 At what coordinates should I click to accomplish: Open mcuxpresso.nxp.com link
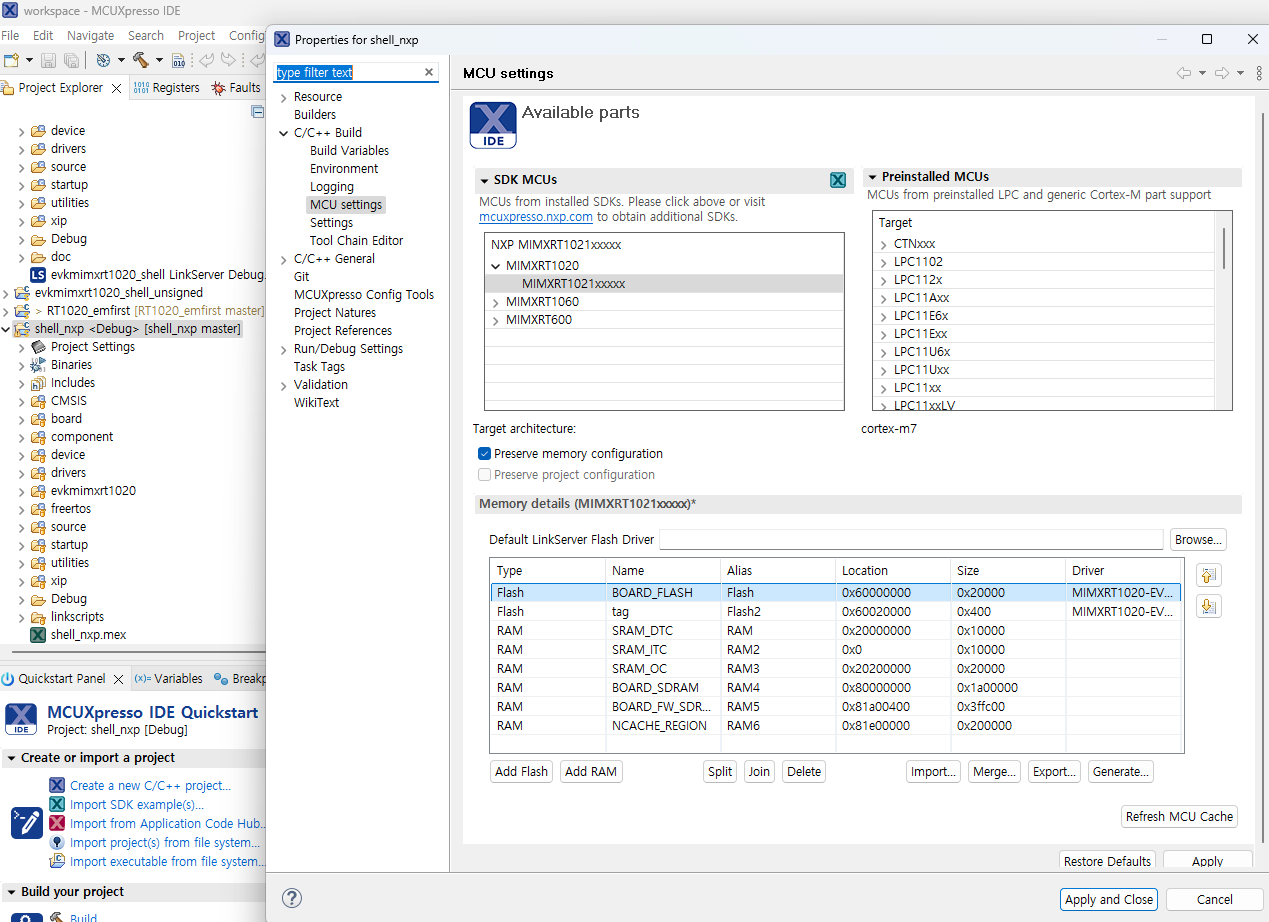pyautogui.click(x=536, y=216)
